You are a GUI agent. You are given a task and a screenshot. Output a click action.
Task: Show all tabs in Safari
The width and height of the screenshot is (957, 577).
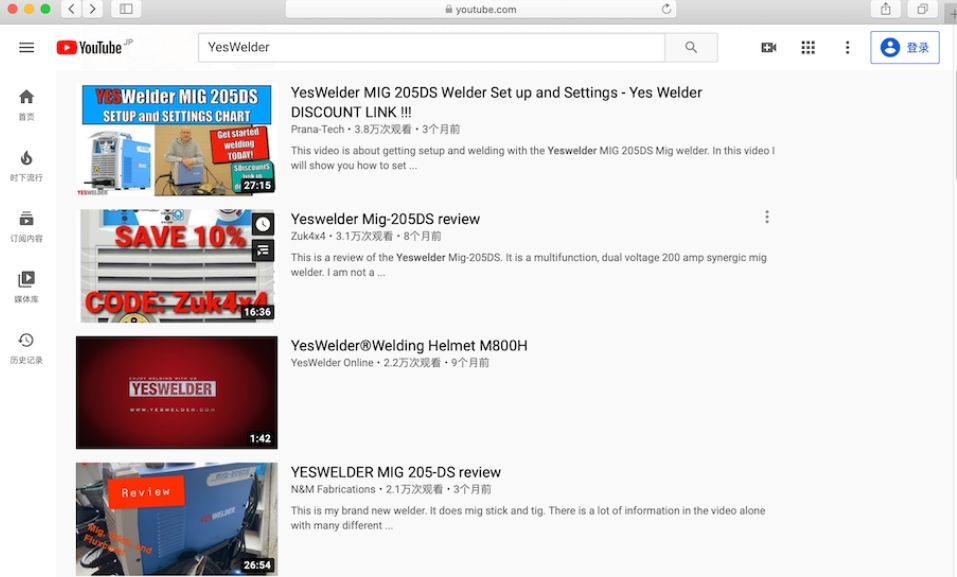point(922,9)
